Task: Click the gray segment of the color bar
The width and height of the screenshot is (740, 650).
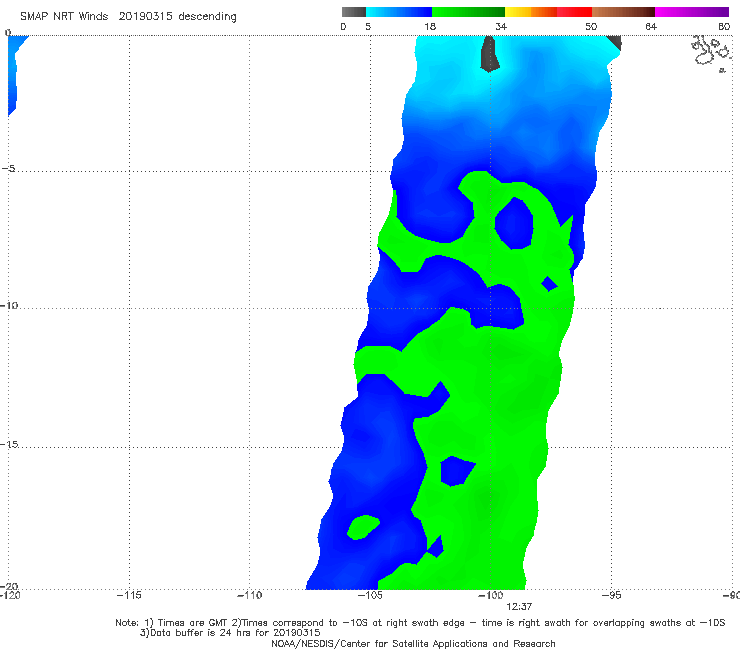Action: pyautogui.click(x=354, y=12)
